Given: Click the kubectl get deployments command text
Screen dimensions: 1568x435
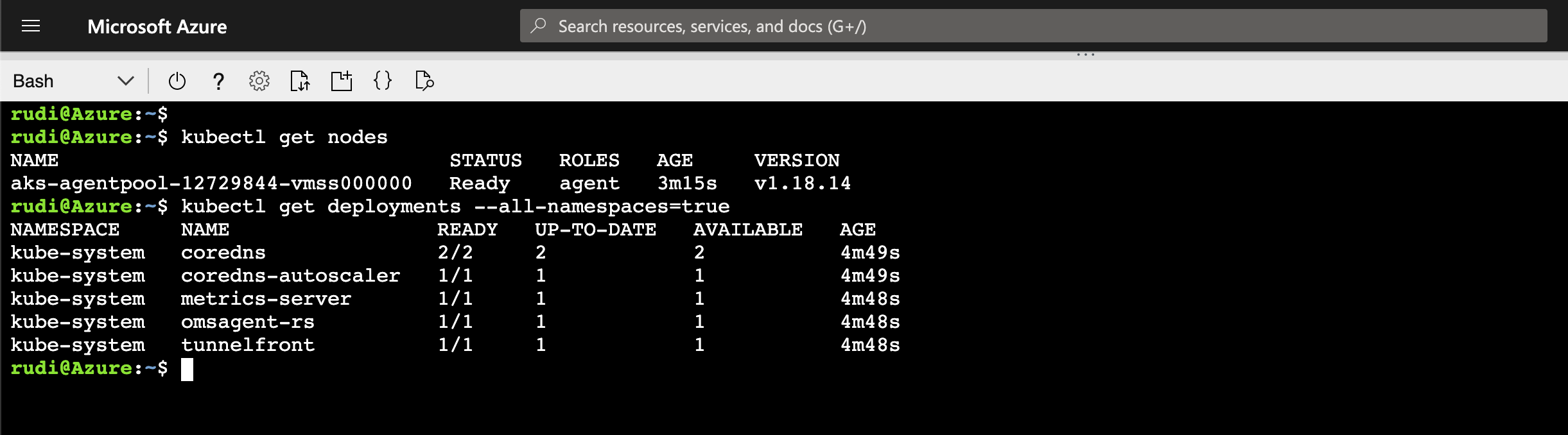Looking at the screenshot, I should click(455, 207).
